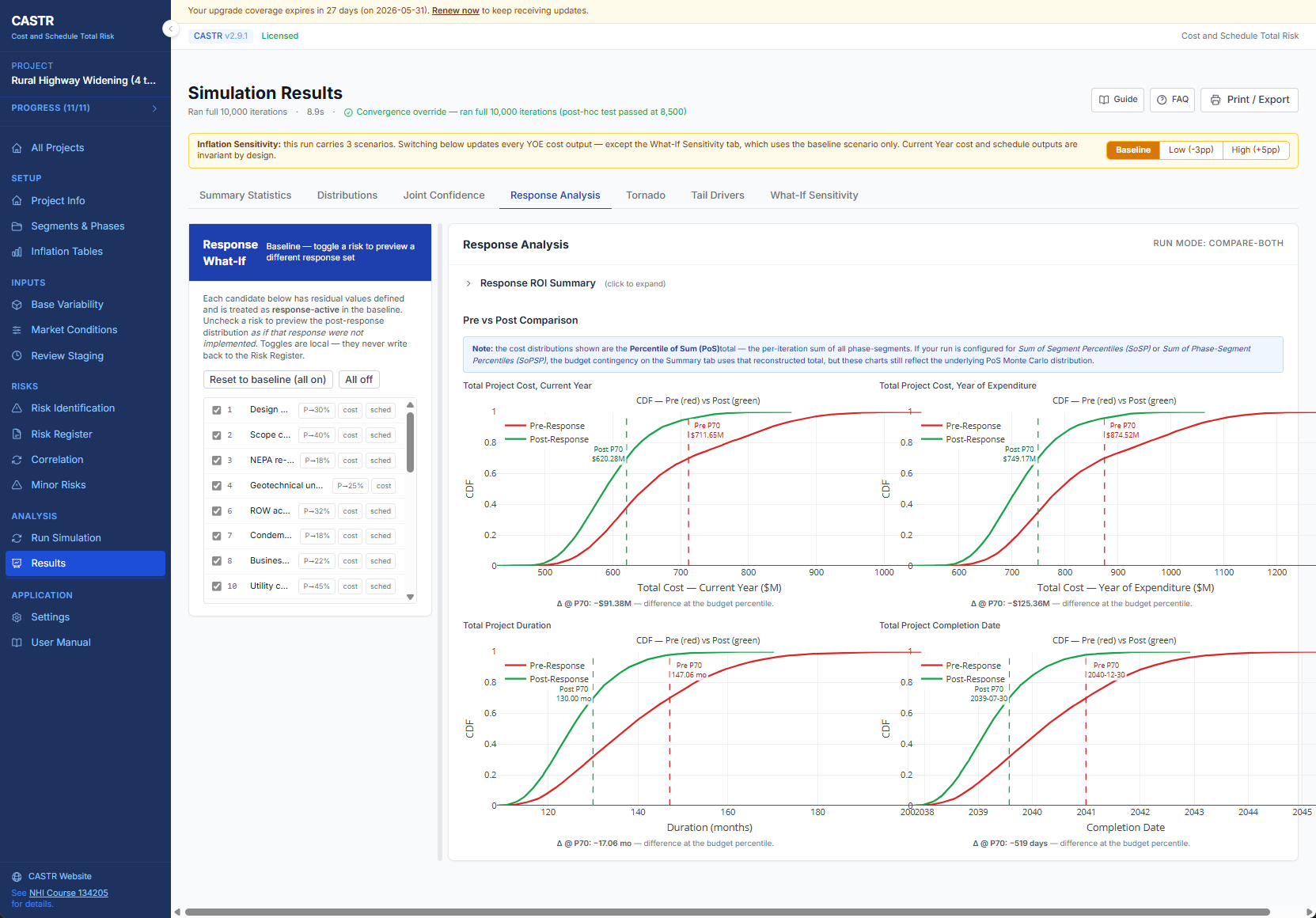Viewport: 1316px width, 918px height.
Task: Click the Guide book icon
Action: pos(1104,100)
